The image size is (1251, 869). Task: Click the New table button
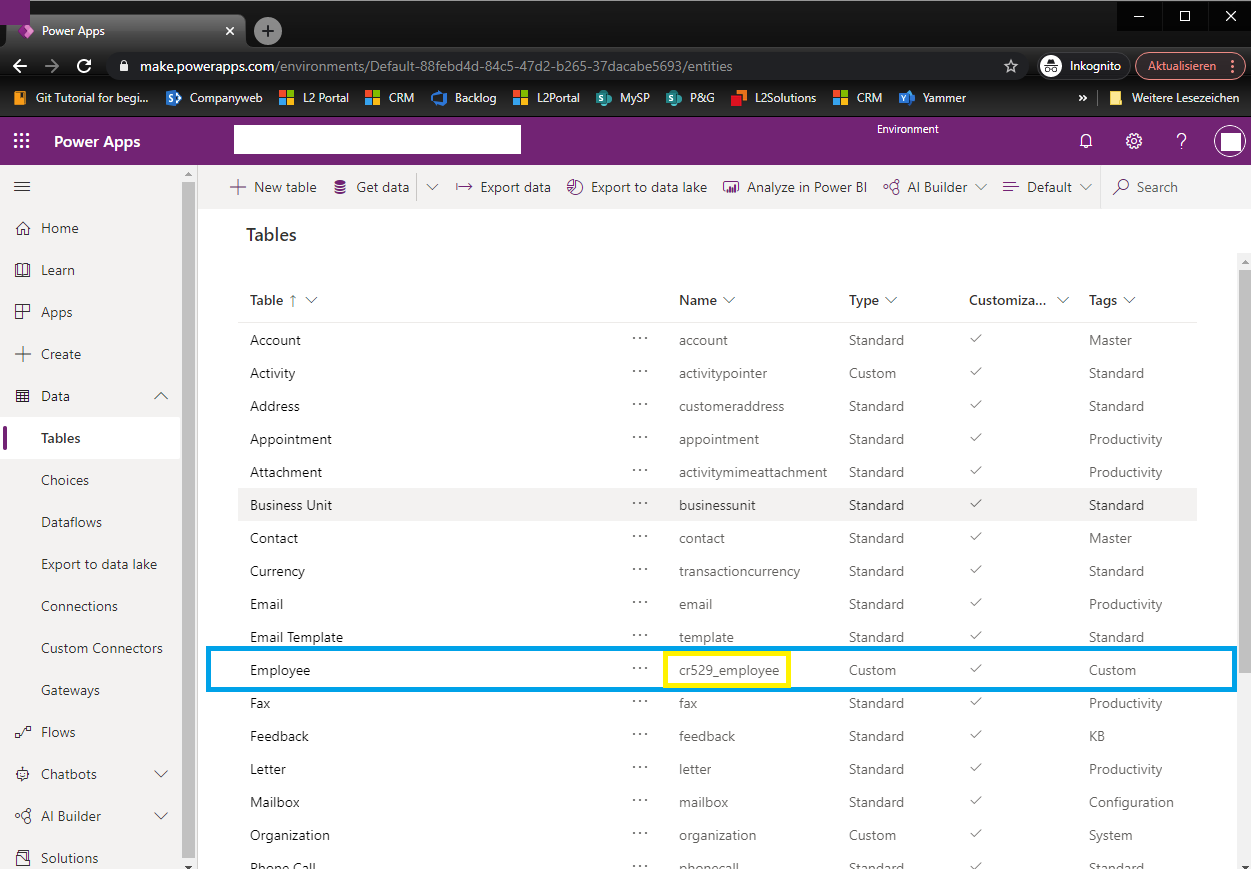pyautogui.click(x=274, y=187)
